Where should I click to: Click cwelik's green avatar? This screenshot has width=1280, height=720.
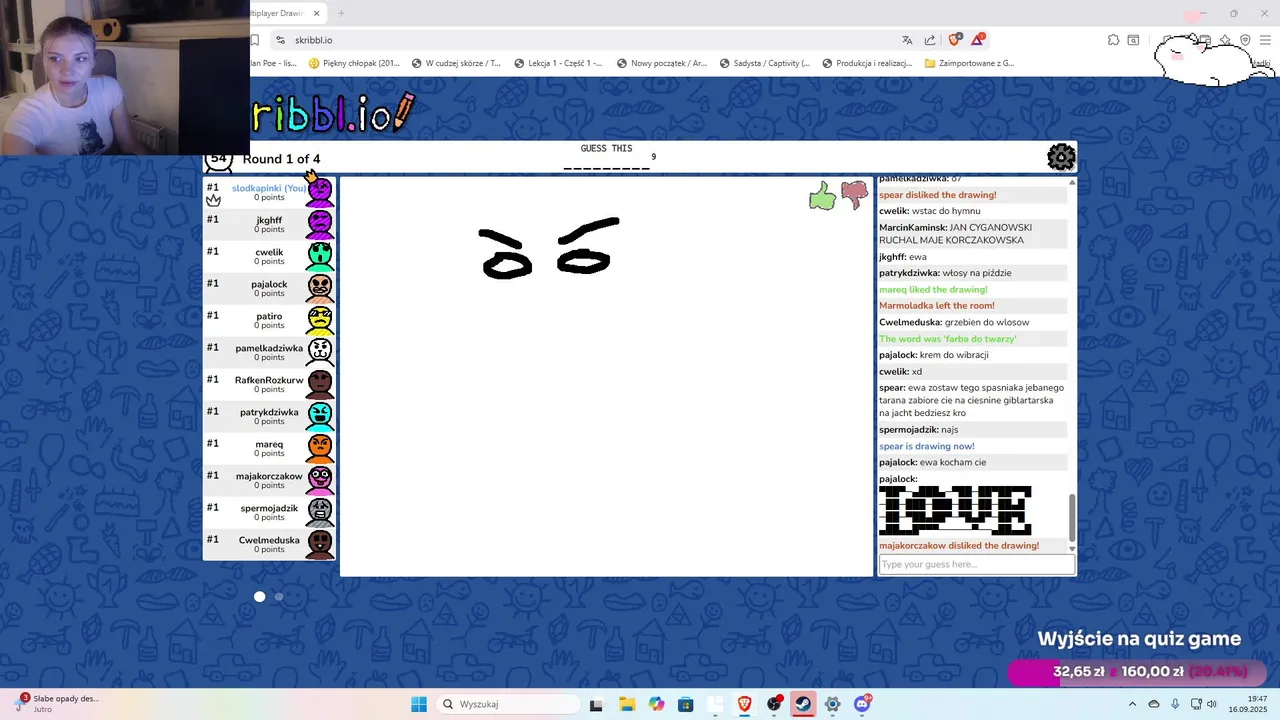pyautogui.click(x=320, y=256)
